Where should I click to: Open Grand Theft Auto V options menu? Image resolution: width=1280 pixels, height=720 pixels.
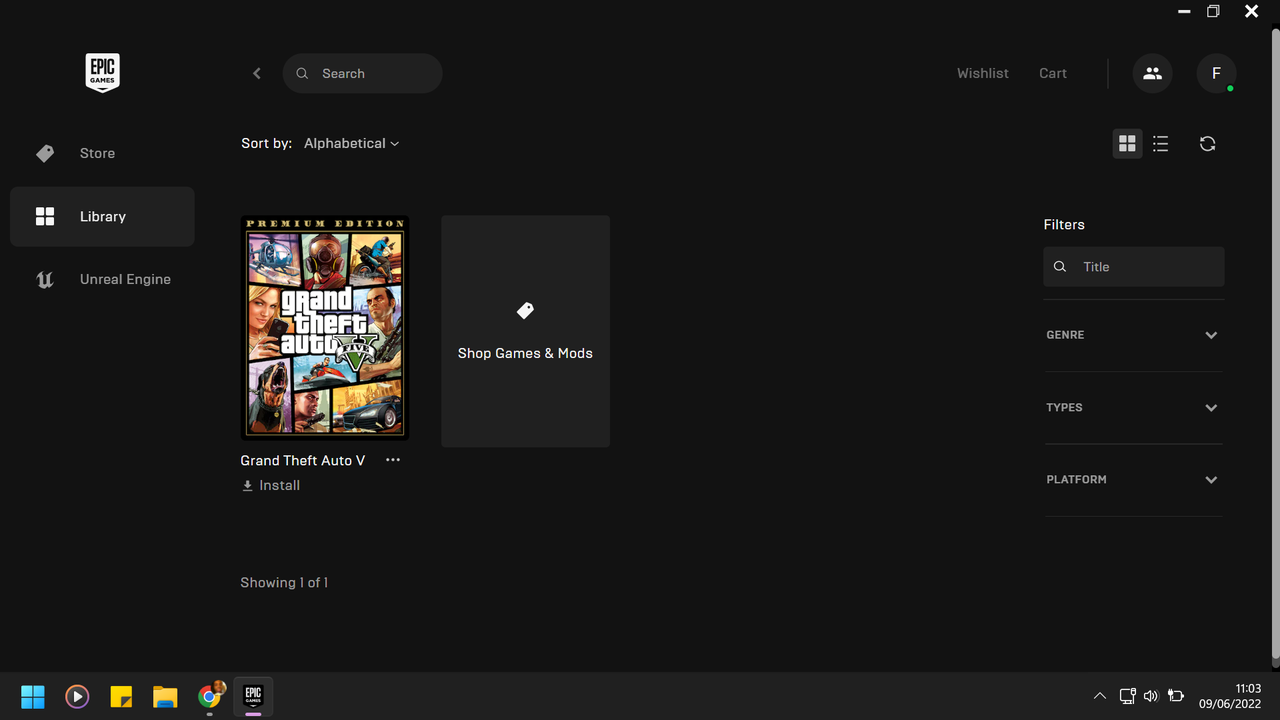tap(393, 460)
